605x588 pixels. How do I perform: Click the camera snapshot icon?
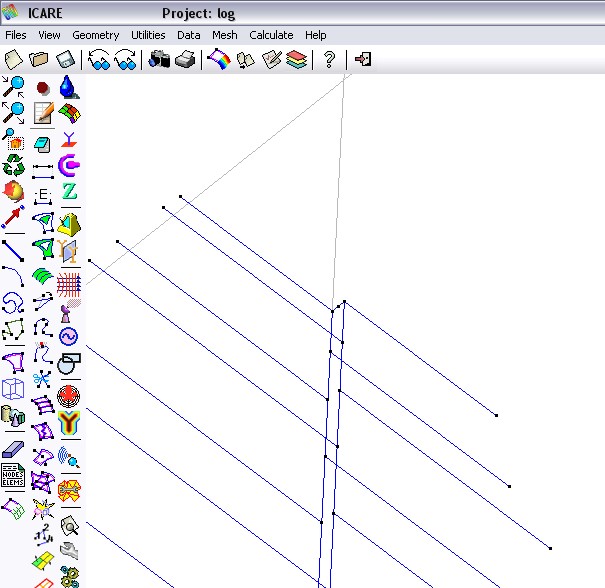click(x=160, y=60)
